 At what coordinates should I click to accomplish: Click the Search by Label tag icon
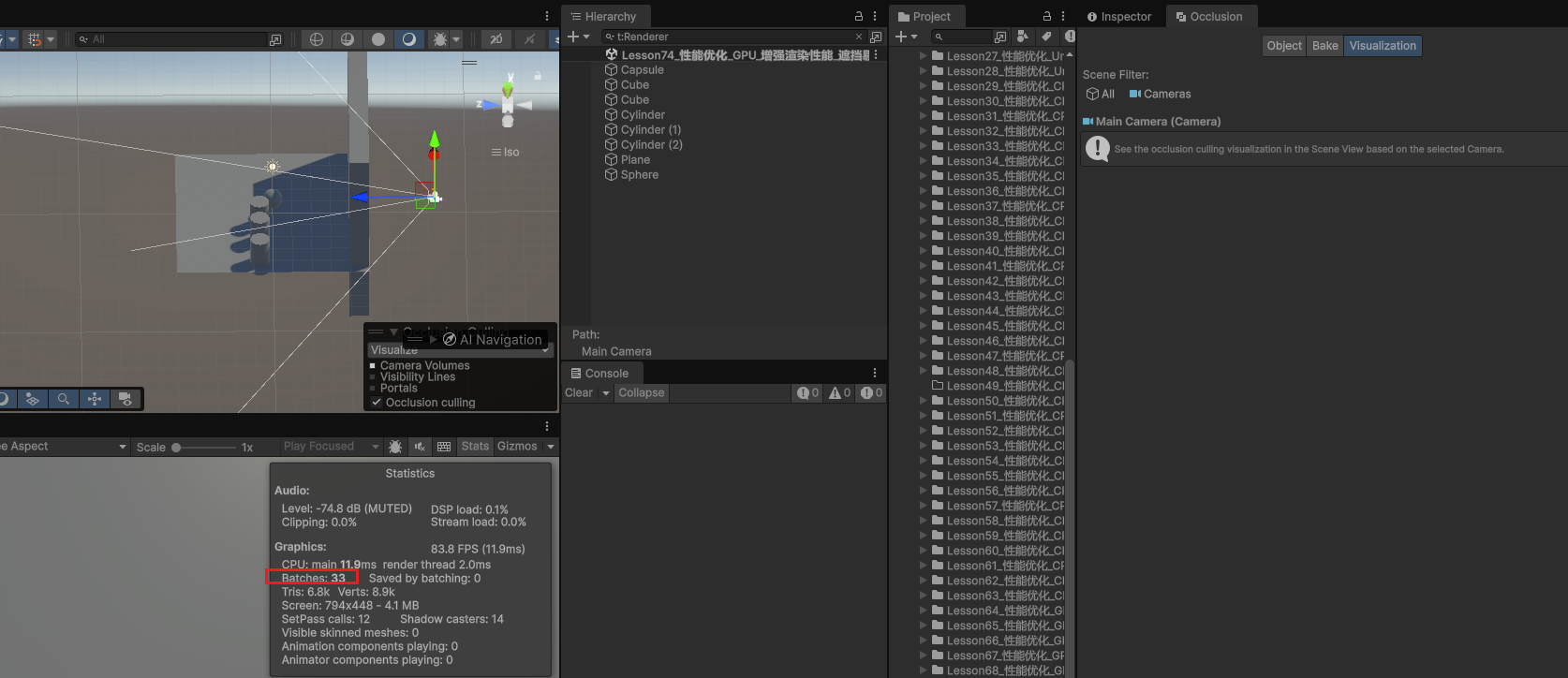click(x=1046, y=37)
